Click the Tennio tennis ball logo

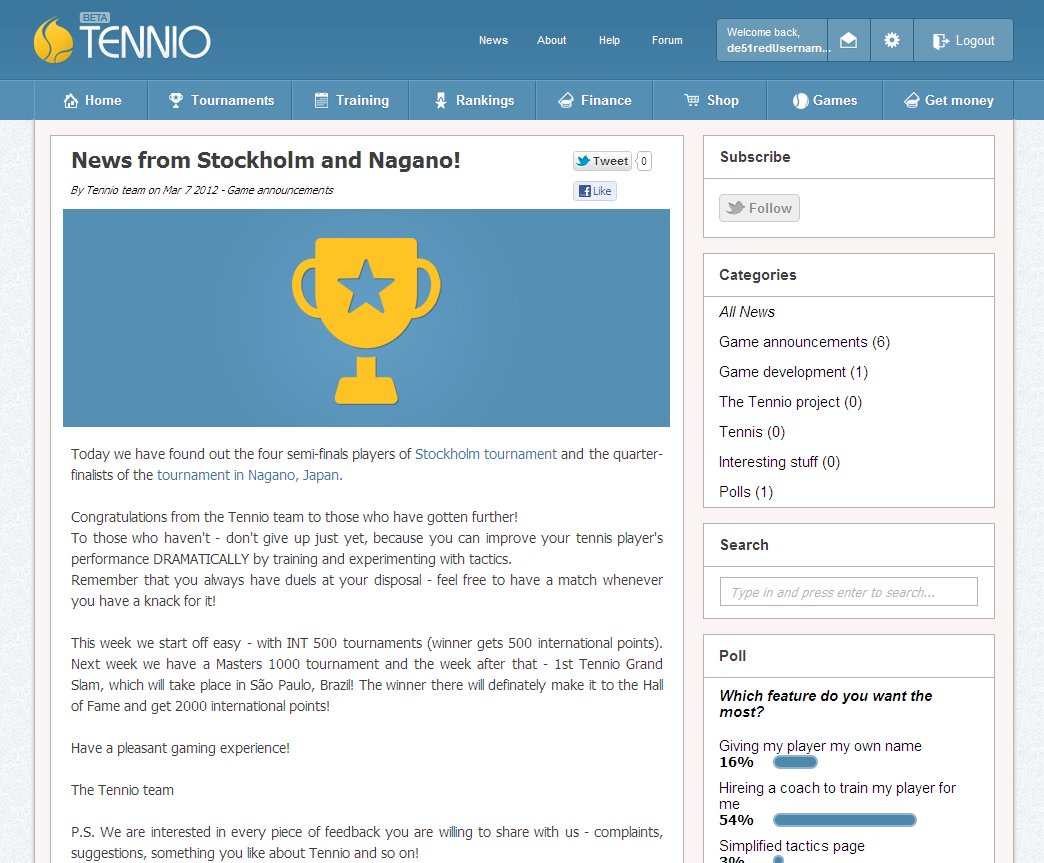pos(53,41)
